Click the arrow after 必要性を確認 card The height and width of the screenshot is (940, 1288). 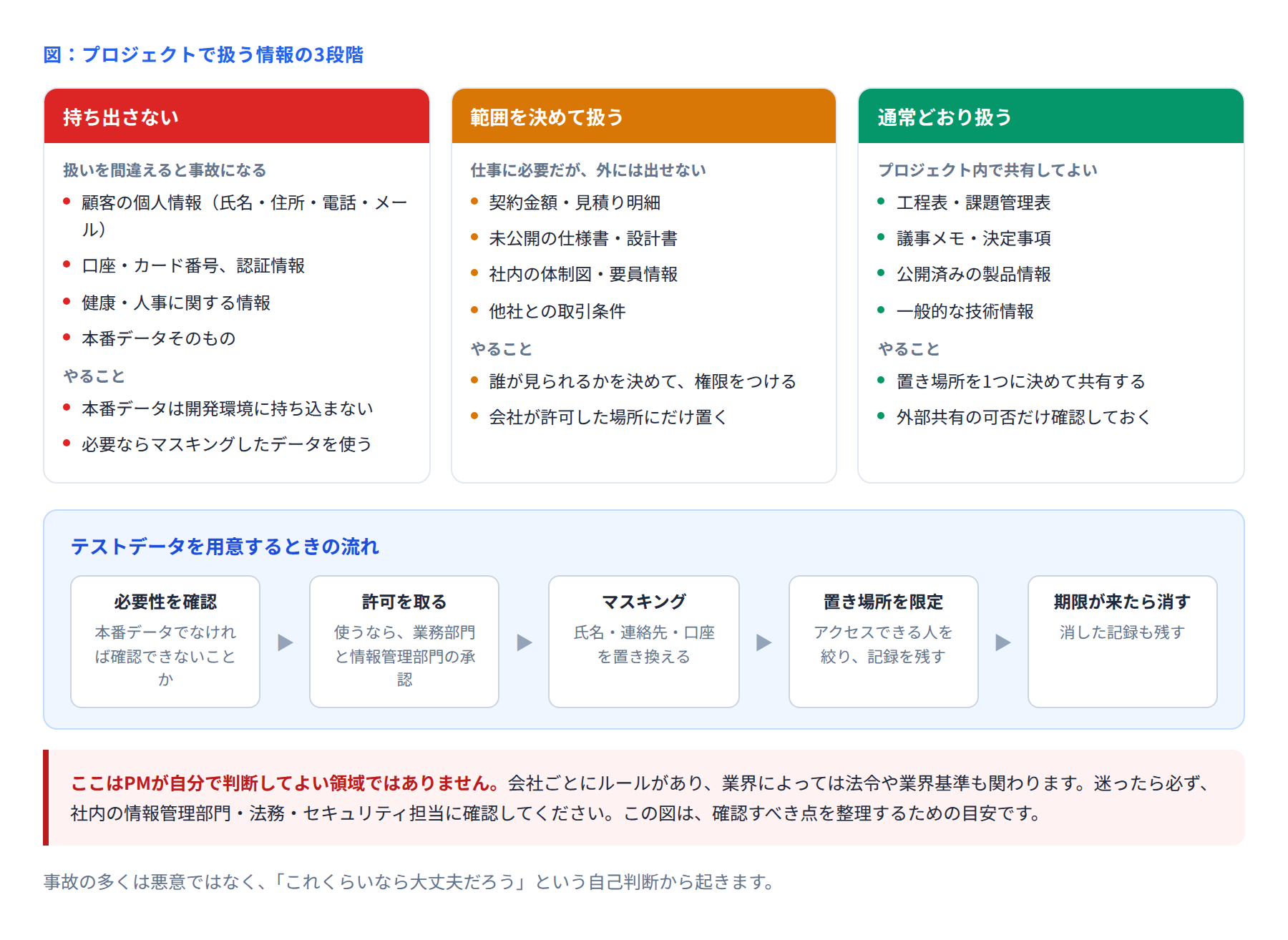286,642
